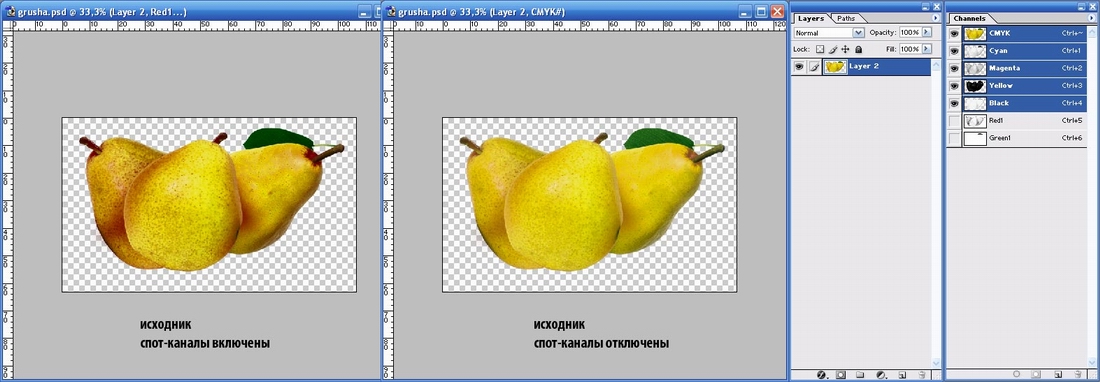Click lock transparent pixels icon
The width and height of the screenshot is (1100, 382).
[819, 50]
